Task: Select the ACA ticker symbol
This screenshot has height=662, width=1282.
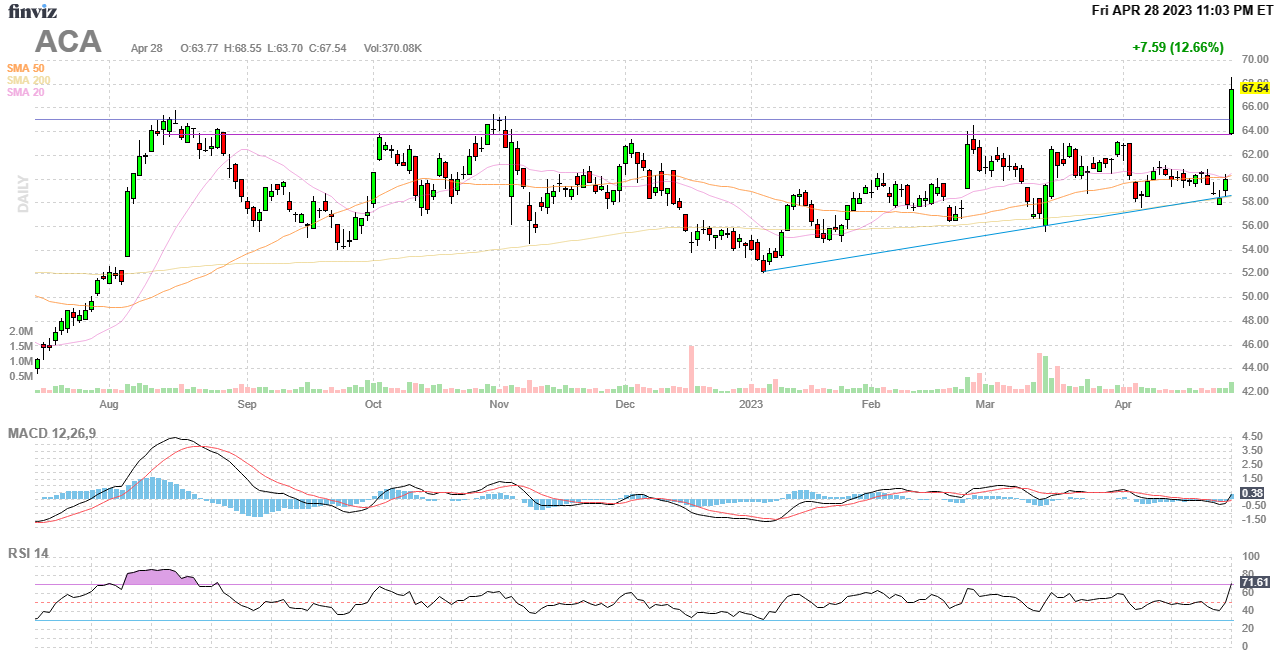Action: 68,41
